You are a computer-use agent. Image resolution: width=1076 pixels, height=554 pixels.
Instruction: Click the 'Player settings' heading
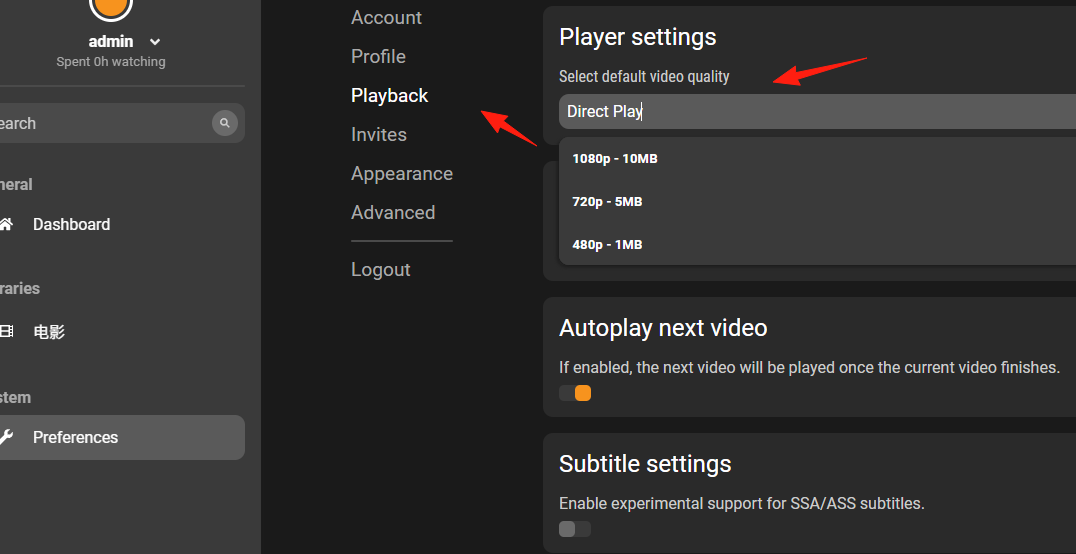[x=638, y=37]
